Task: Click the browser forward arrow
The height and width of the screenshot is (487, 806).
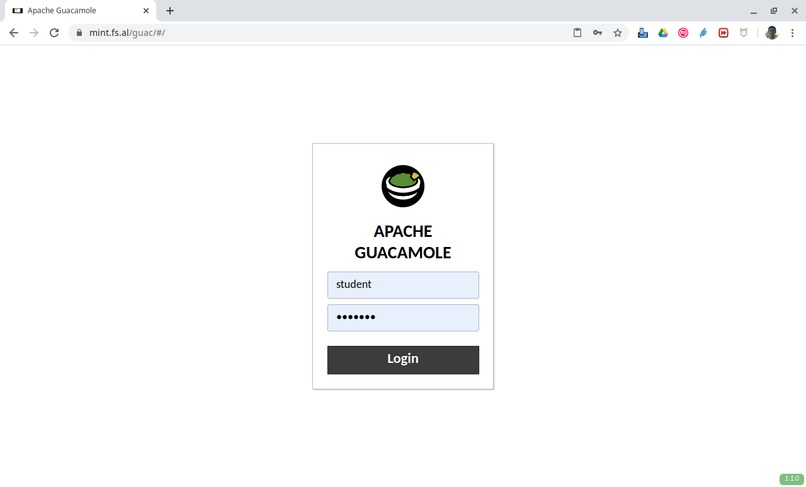Action: click(34, 33)
